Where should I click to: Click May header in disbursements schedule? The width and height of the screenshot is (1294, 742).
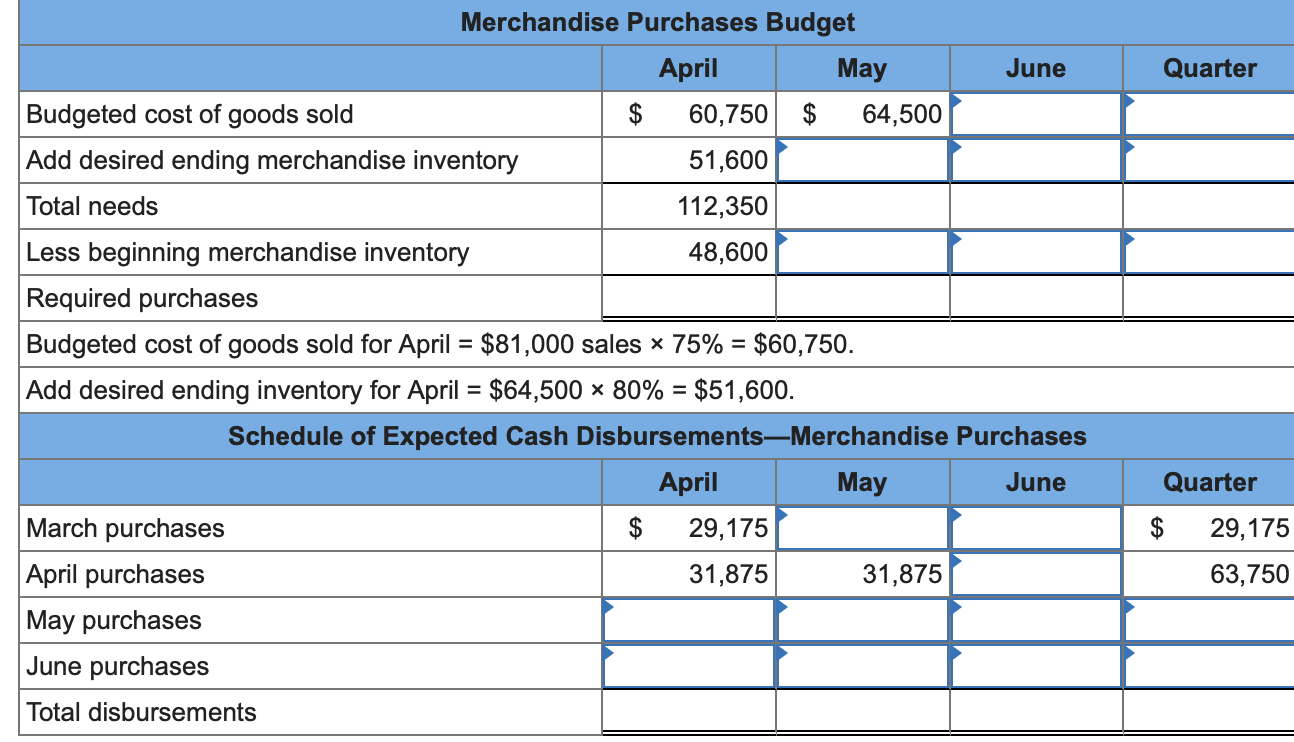(x=862, y=483)
